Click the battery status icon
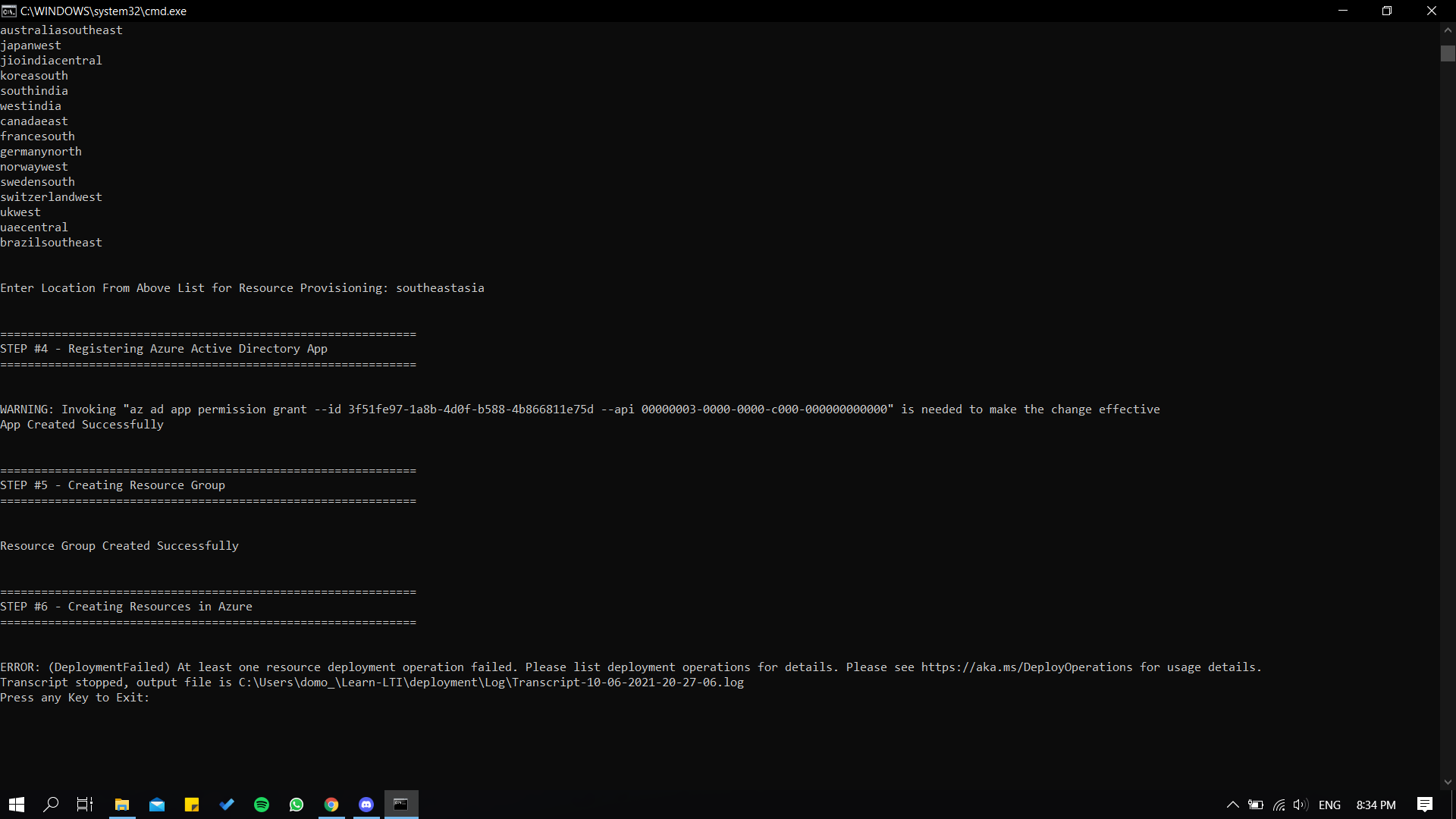The height and width of the screenshot is (819, 1456). [1256, 805]
